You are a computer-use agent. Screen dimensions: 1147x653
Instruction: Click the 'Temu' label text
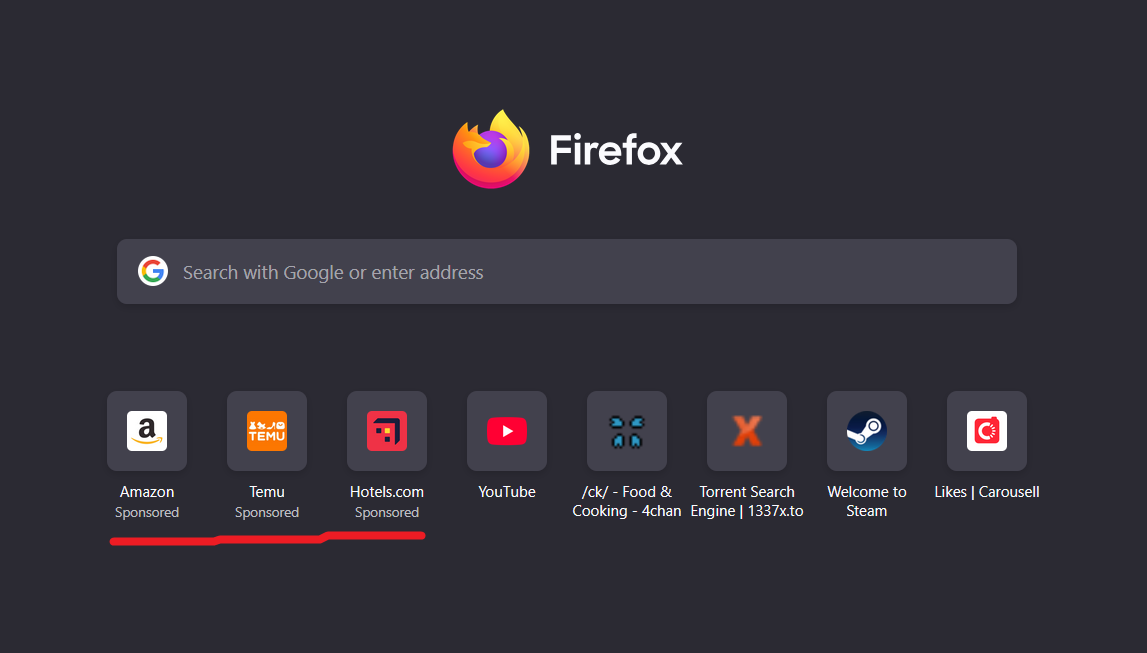[x=267, y=491]
